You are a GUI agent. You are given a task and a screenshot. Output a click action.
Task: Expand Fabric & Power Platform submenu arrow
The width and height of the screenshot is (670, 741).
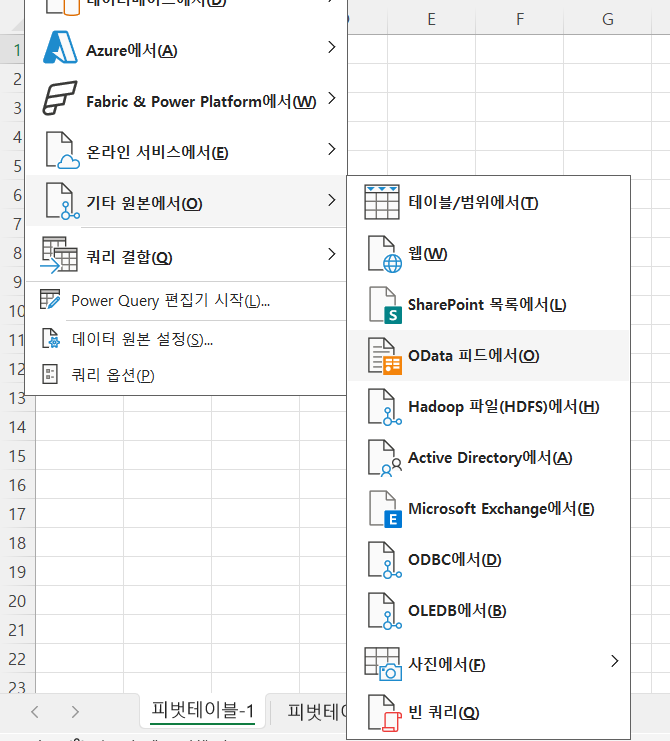(332, 98)
